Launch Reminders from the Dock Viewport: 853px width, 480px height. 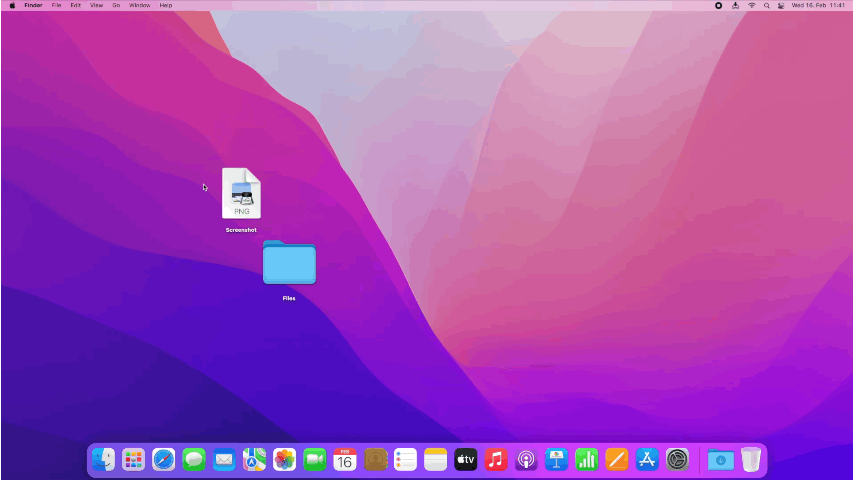click(x=405, y=460)
